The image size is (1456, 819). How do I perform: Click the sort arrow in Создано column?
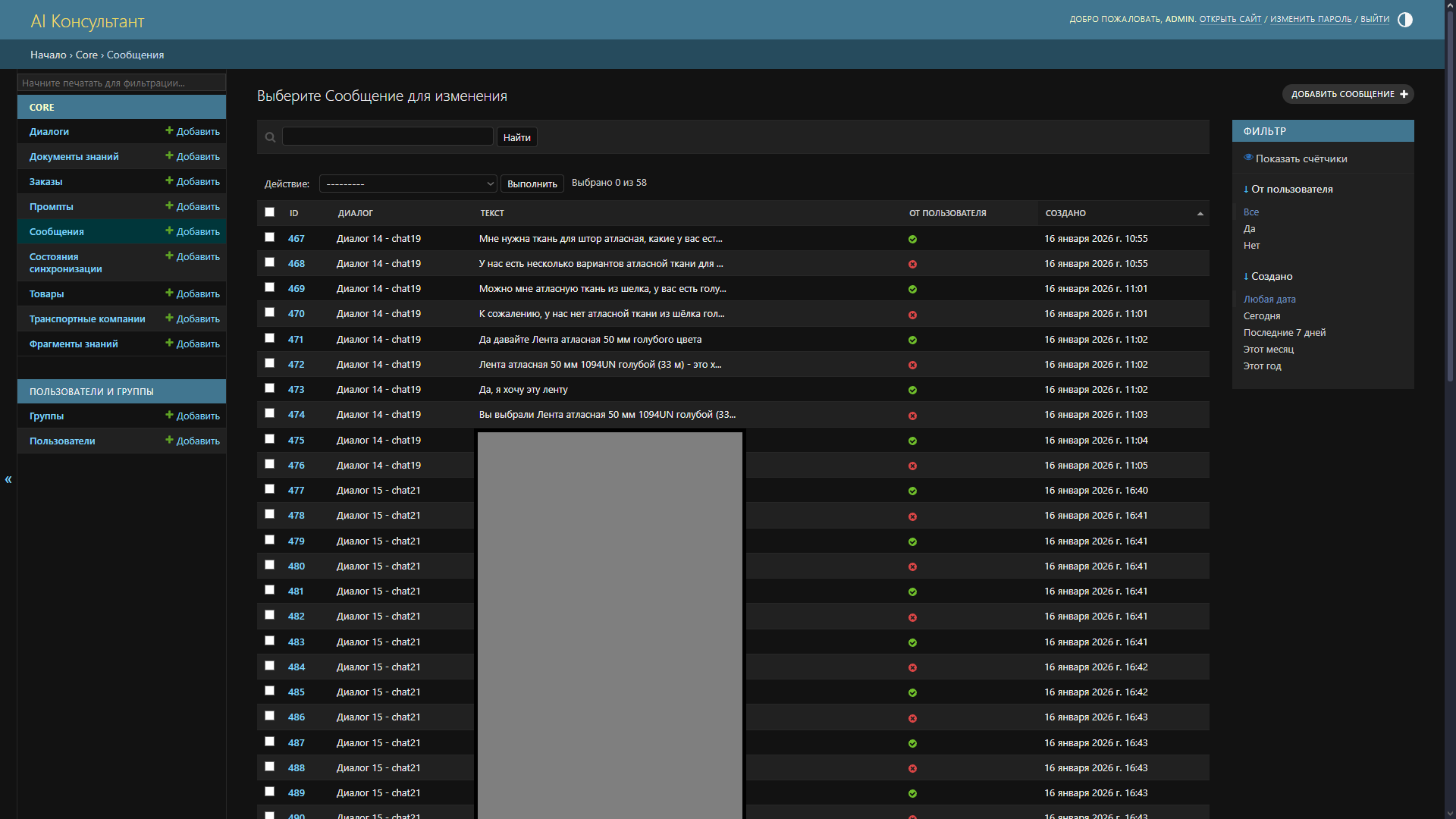1200,214
